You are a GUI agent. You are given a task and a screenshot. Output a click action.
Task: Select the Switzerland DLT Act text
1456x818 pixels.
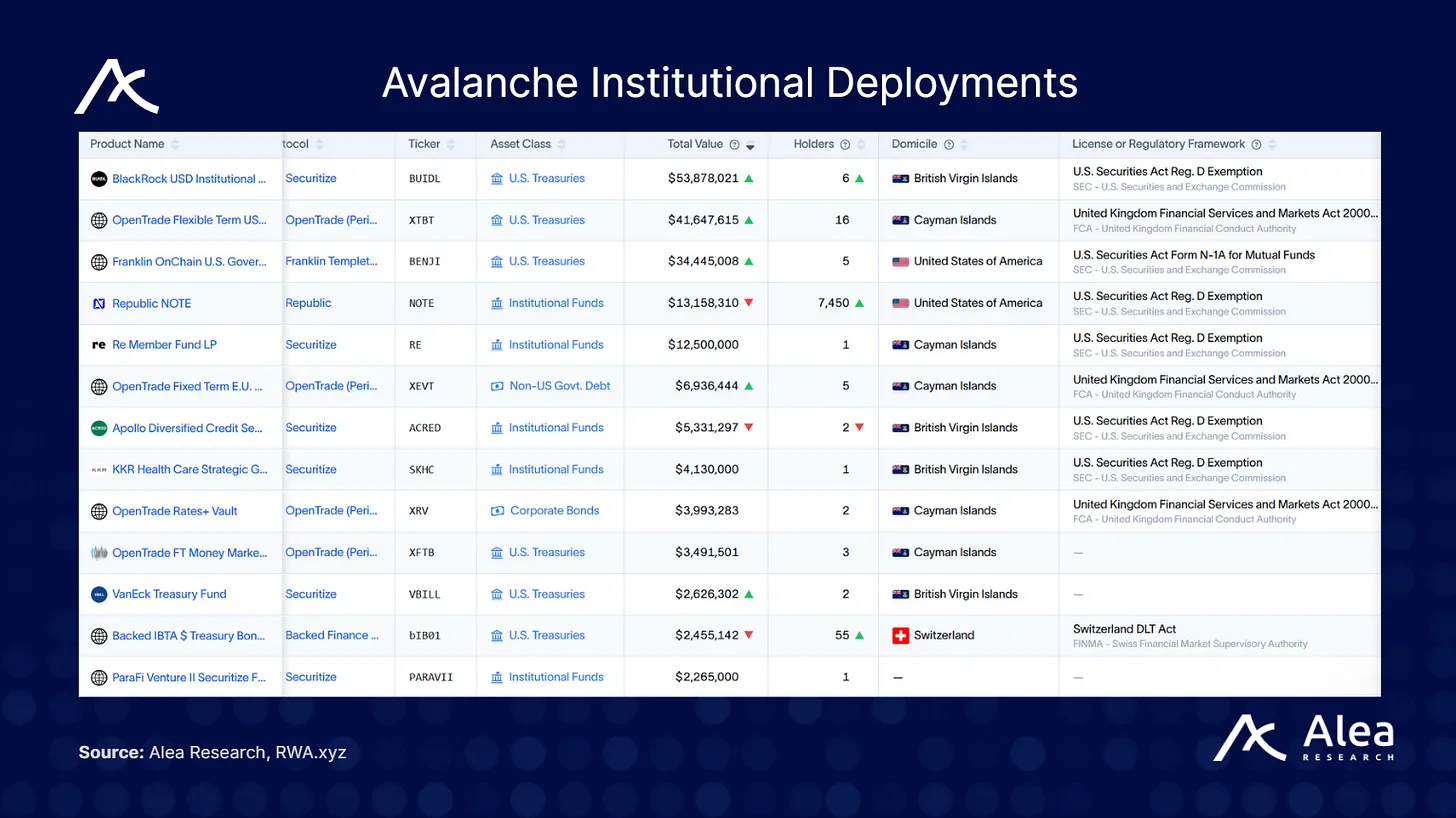(1124, 629)
